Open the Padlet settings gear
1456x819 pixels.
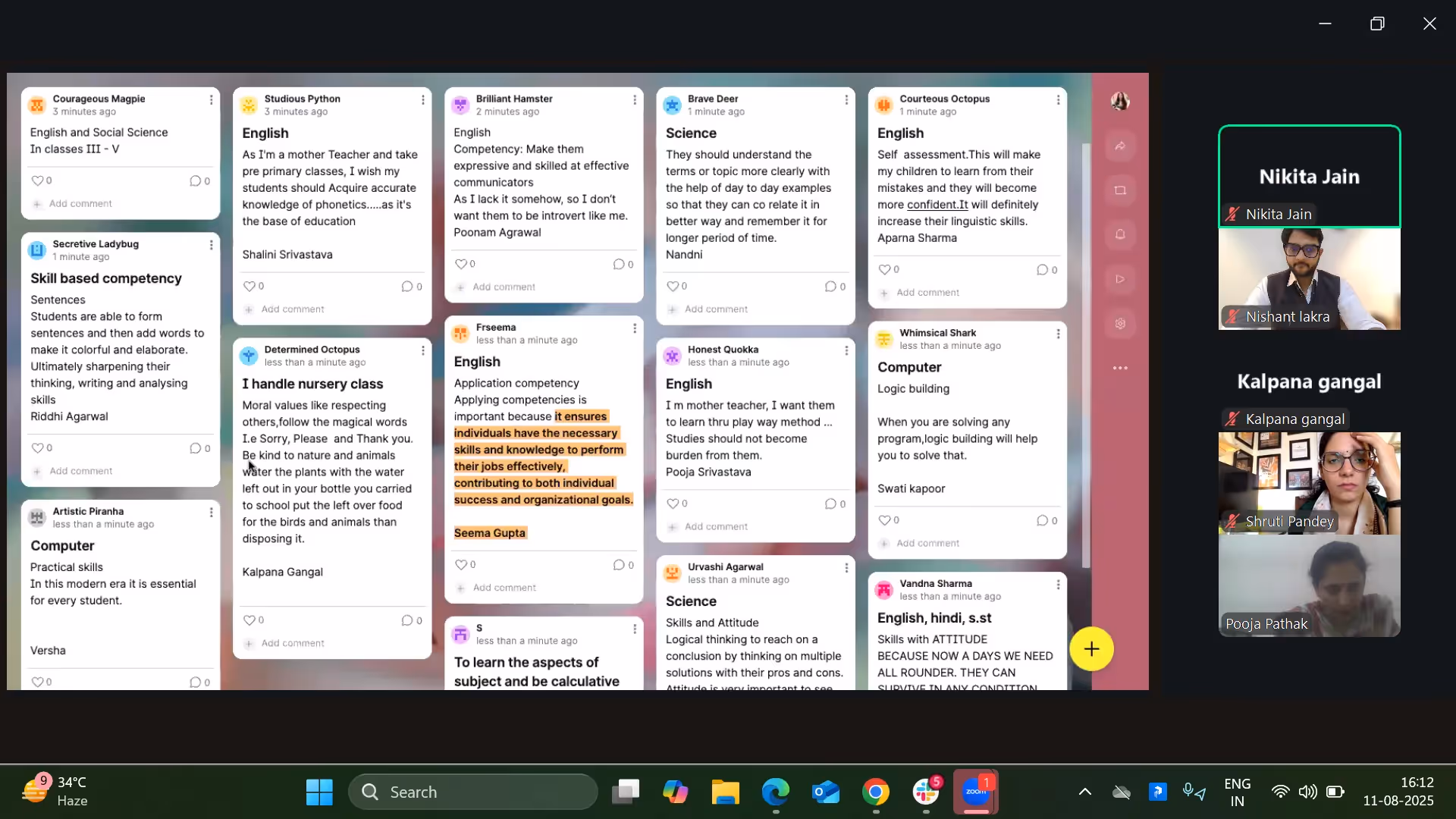pos(1120,324)
